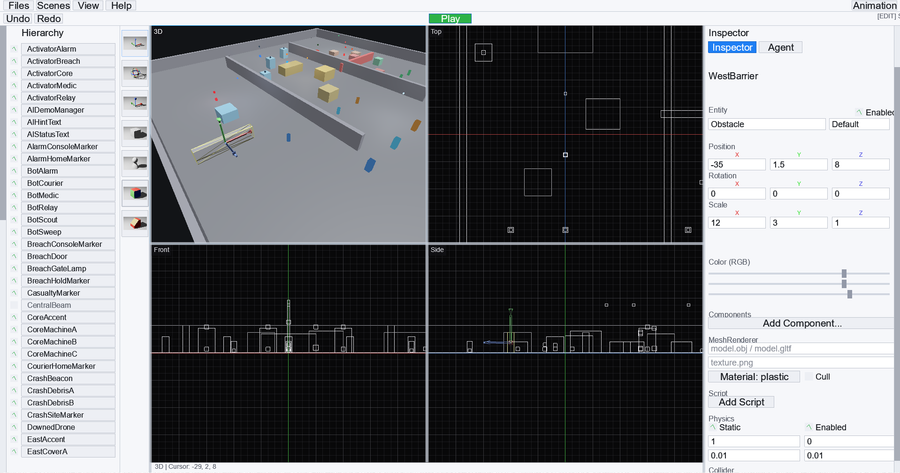
Task: Enable the CentralBeam entity checkbox
Action: click(14, 305)
